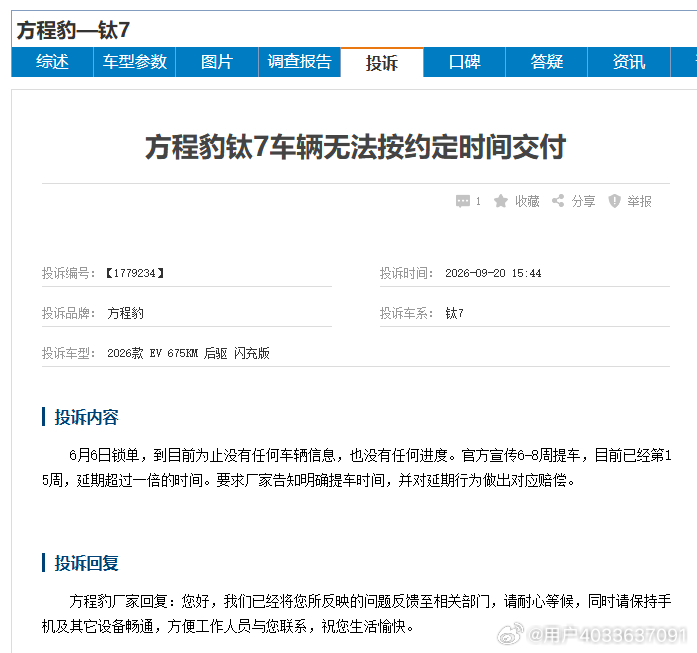Image resolution: width=697 pixels, height=653 pixels.
Task: Click the 投诉品牌 label
Action: click(68, 313)
